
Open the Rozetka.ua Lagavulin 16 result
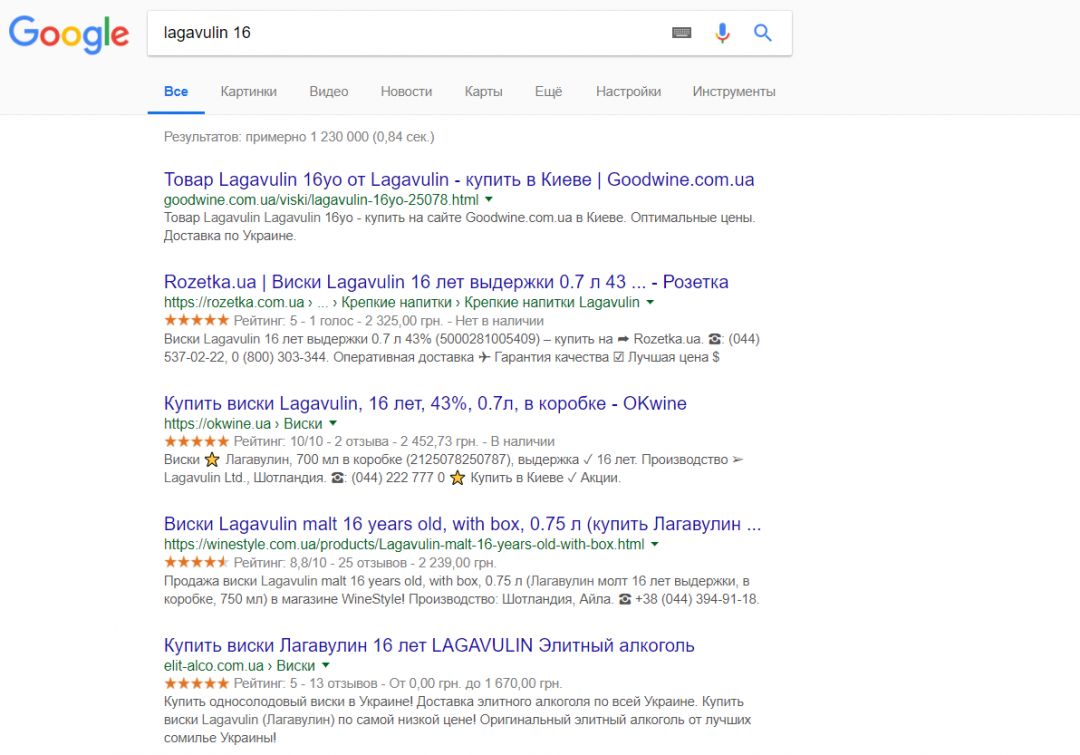[x=446, y=282]
